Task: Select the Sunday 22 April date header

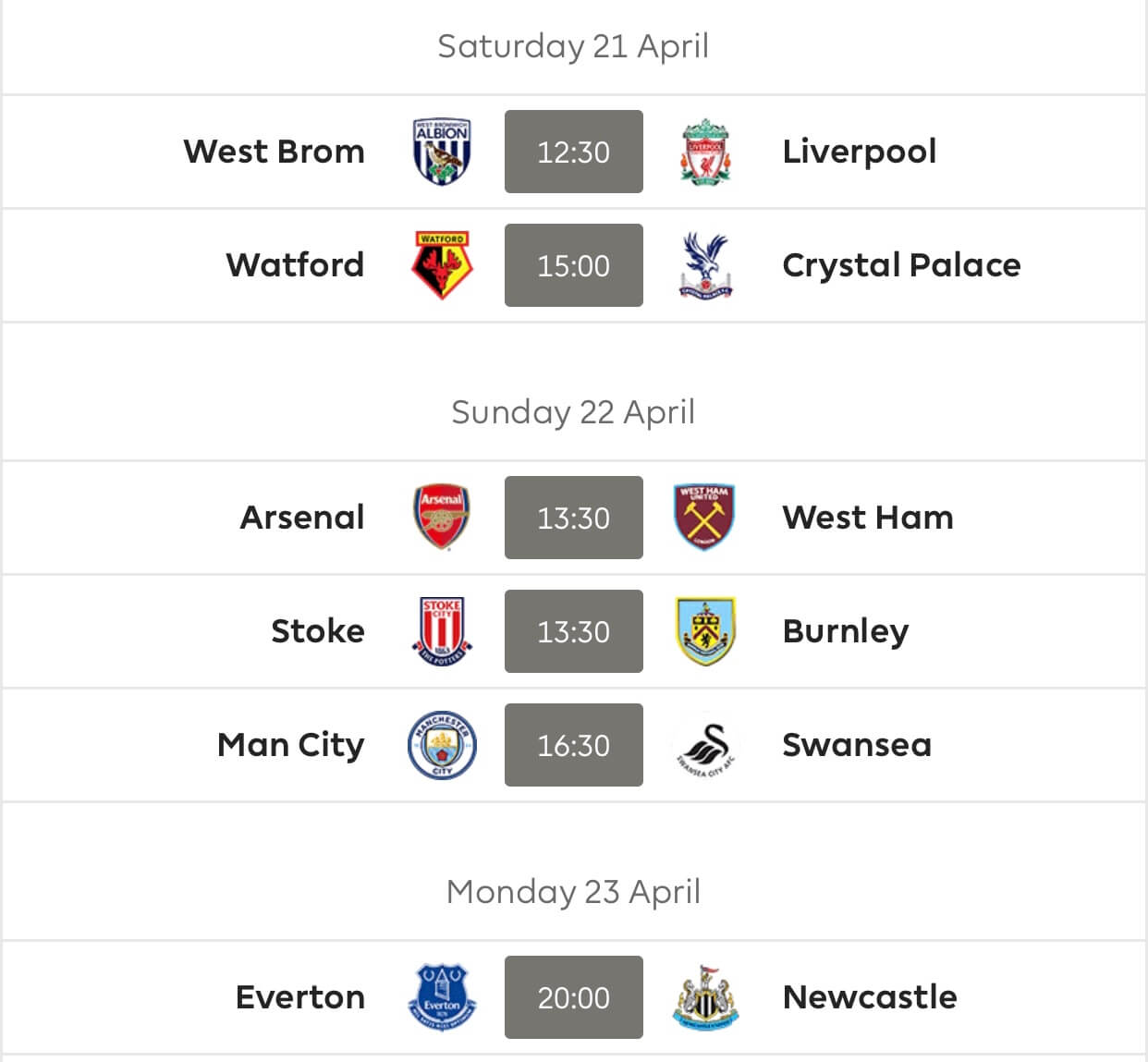Action: pos(573,412)
